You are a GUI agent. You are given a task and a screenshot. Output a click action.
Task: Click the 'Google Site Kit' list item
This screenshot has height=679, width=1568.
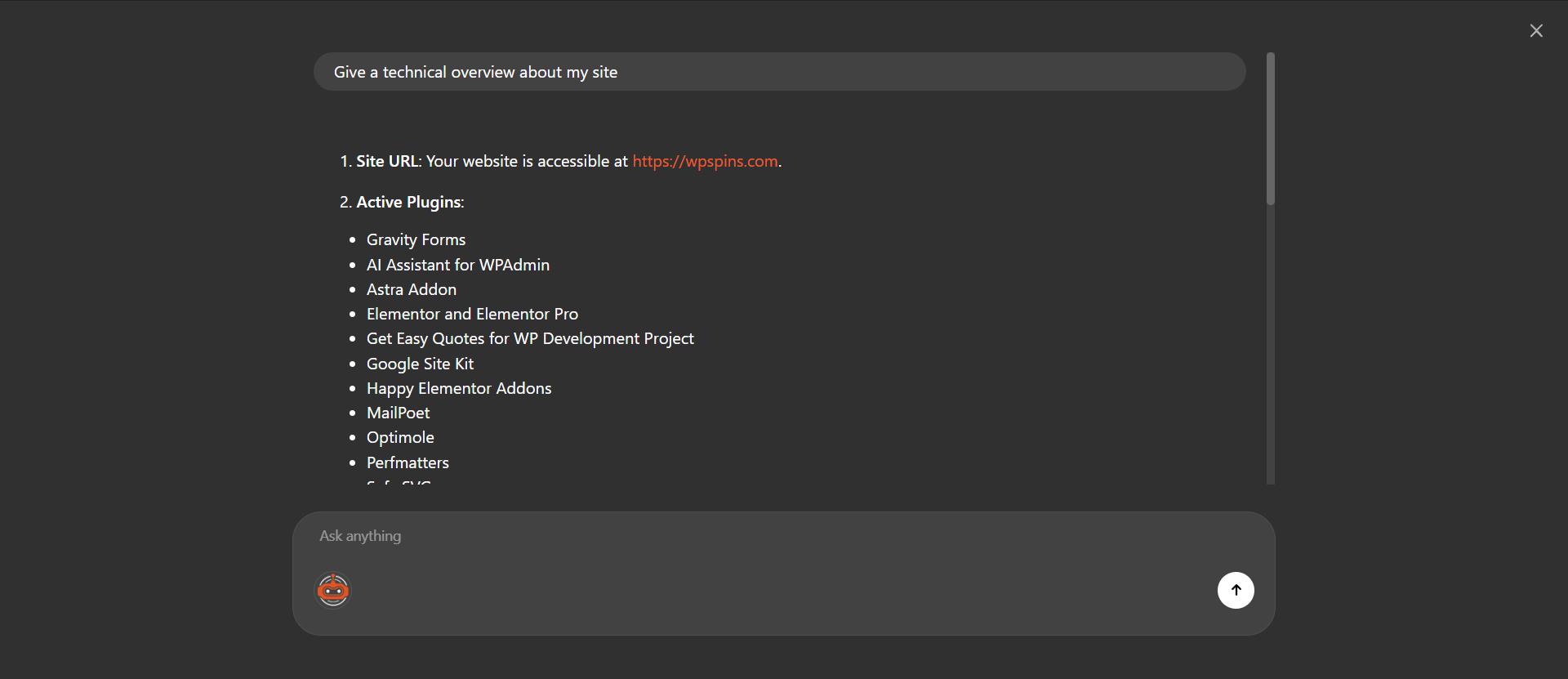tap(420, 364)
